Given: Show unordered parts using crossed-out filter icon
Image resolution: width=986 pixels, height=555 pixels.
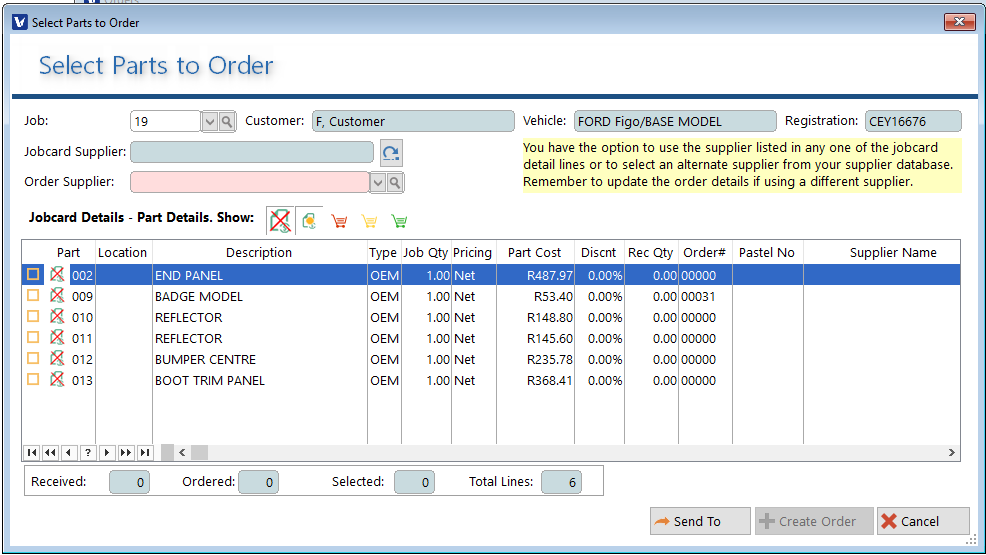Looking at the screenshot, I should coord(280,220).
